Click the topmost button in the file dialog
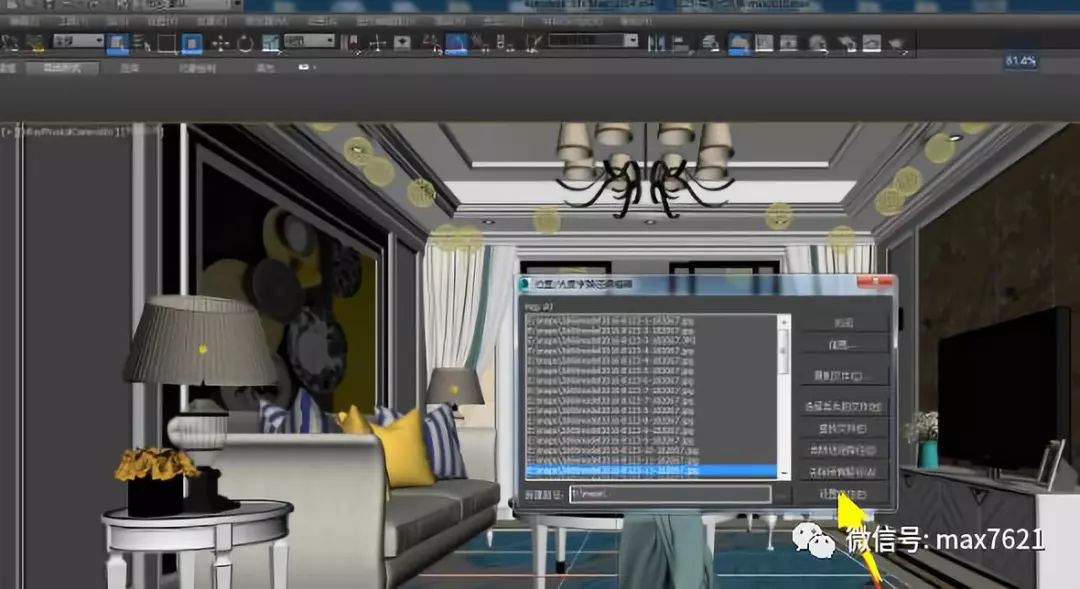 coord(842,322)
